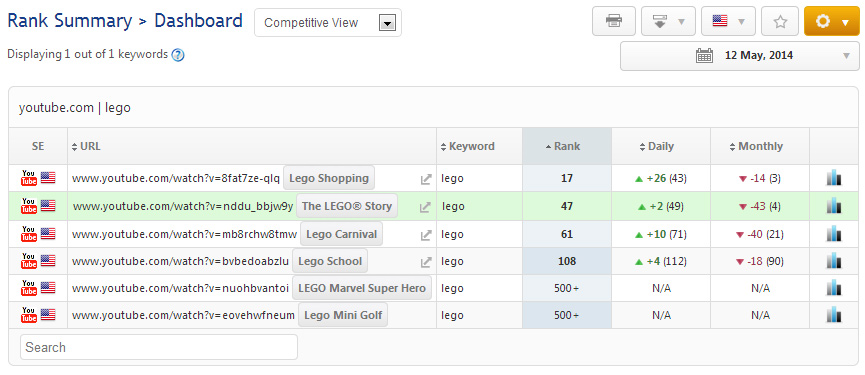Click the Lego Shopping tag button
865x375 pixels.
[x=329, y=178]
